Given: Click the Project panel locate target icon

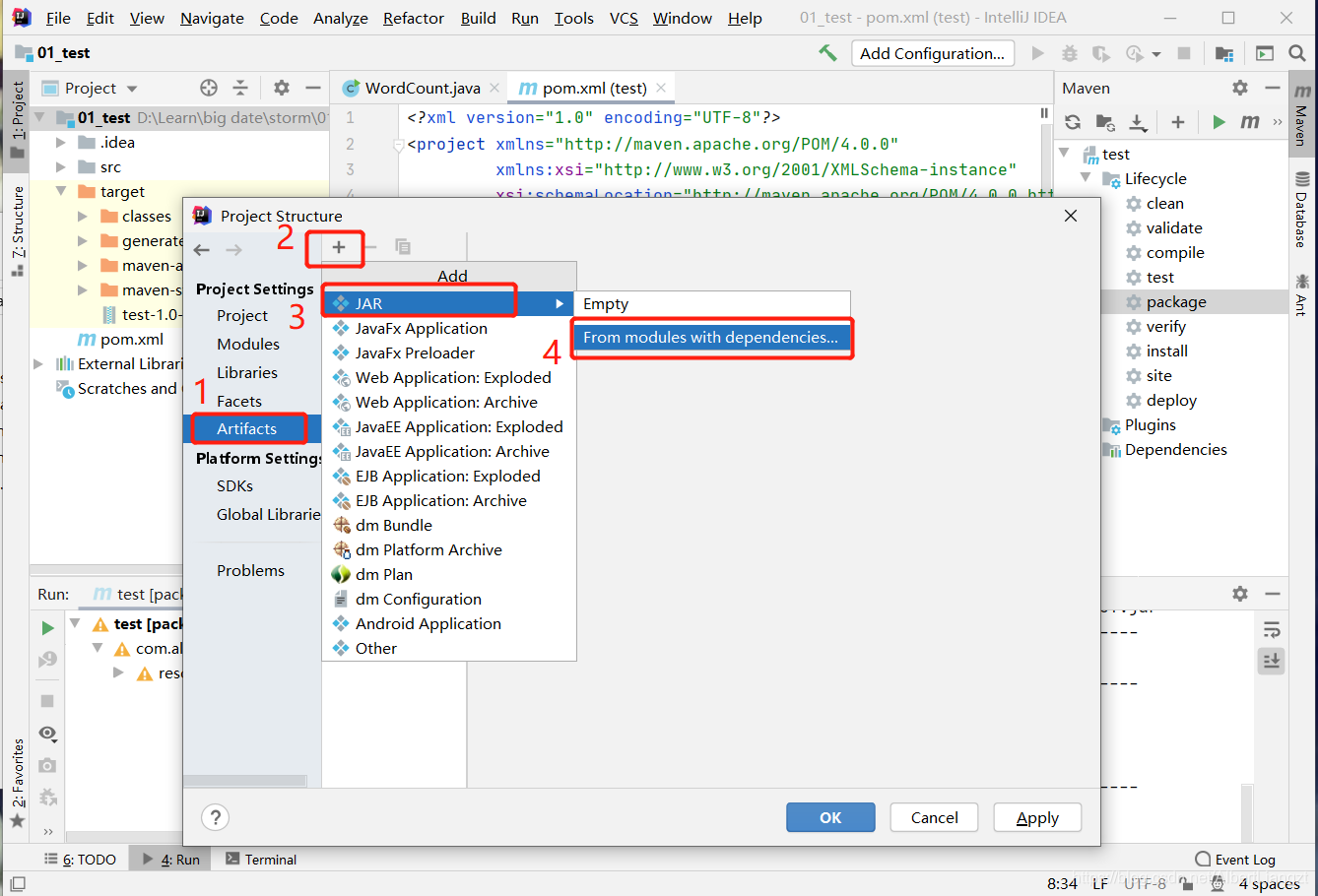Looking at the screenshot, I should 209,88.
